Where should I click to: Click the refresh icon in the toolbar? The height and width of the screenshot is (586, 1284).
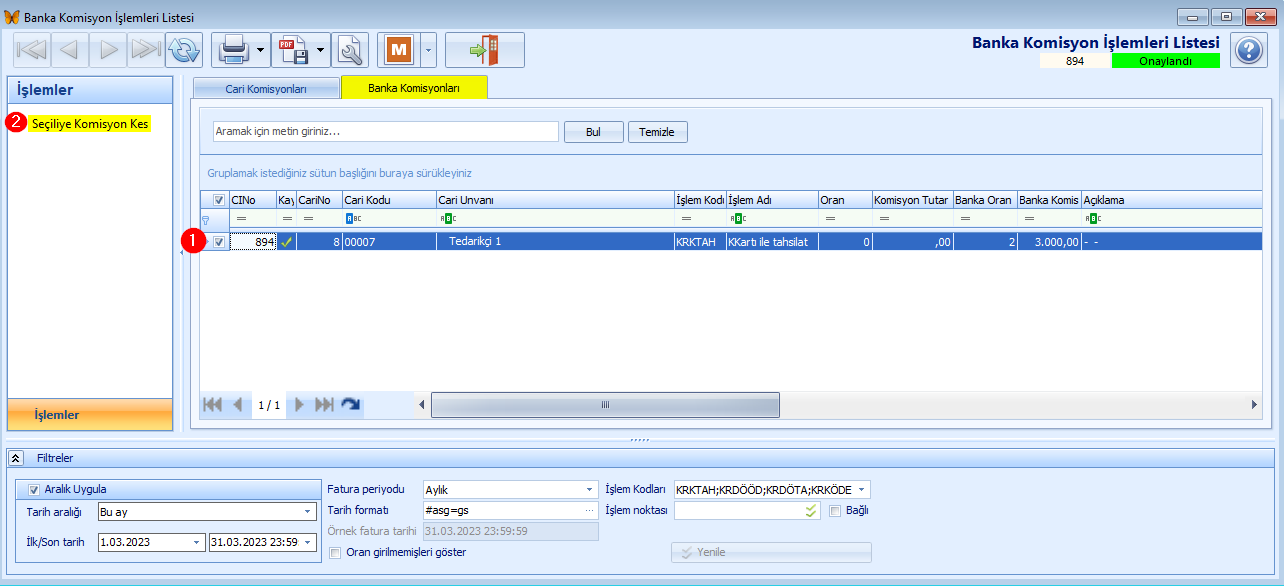tap(184, 49)
